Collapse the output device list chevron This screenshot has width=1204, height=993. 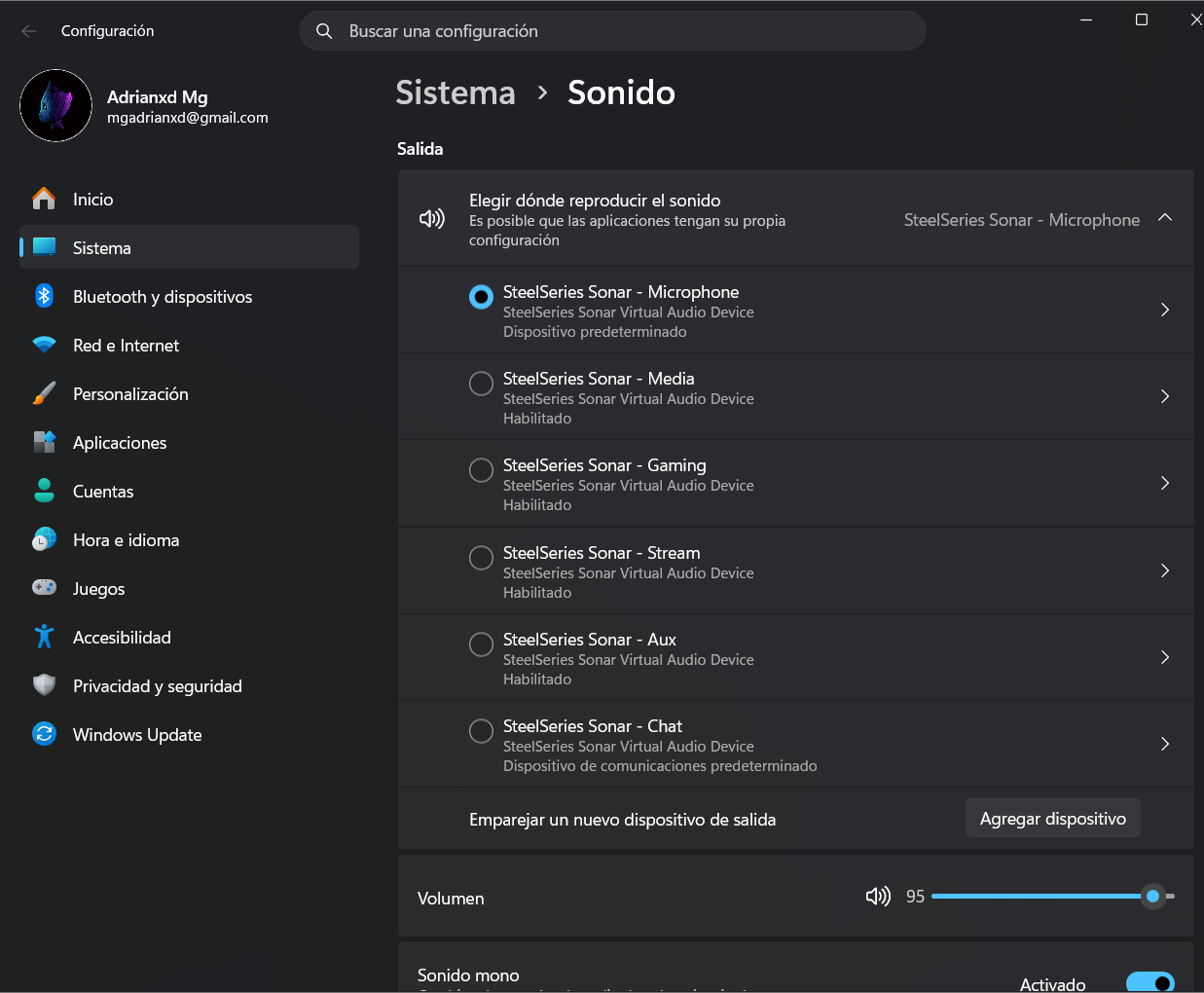point(1165,218)
